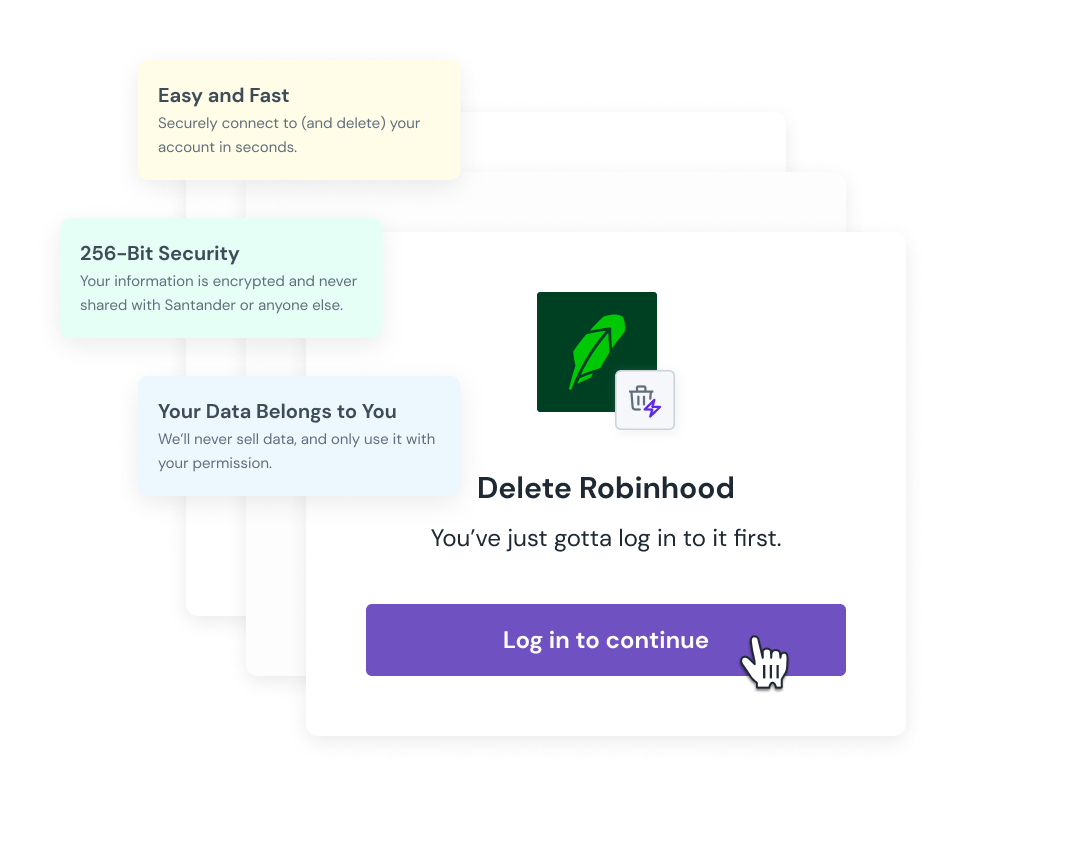Click the 'We'll never sell data' text

pos(296,451)
